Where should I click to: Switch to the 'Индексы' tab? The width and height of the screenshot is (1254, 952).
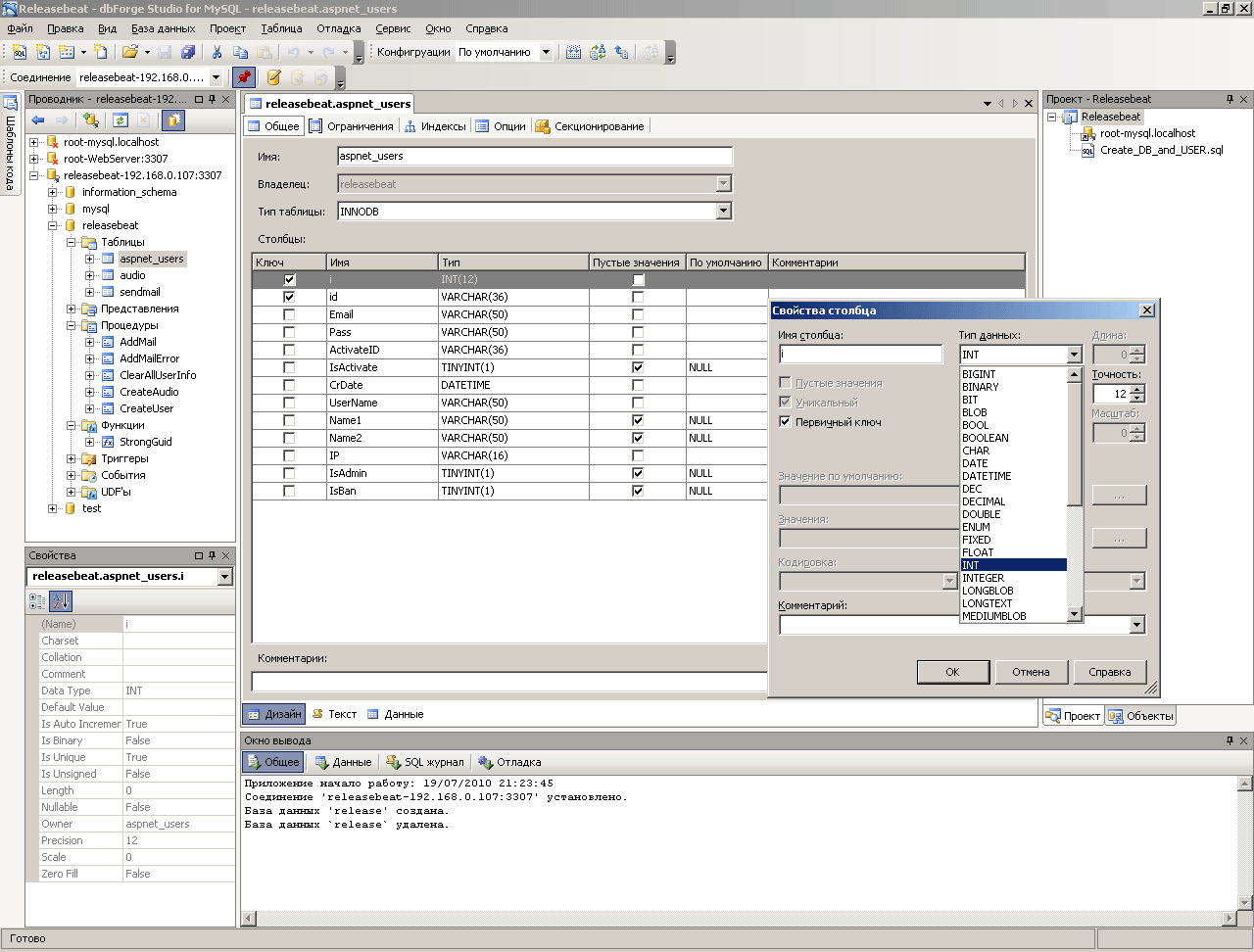click(435, 126)
